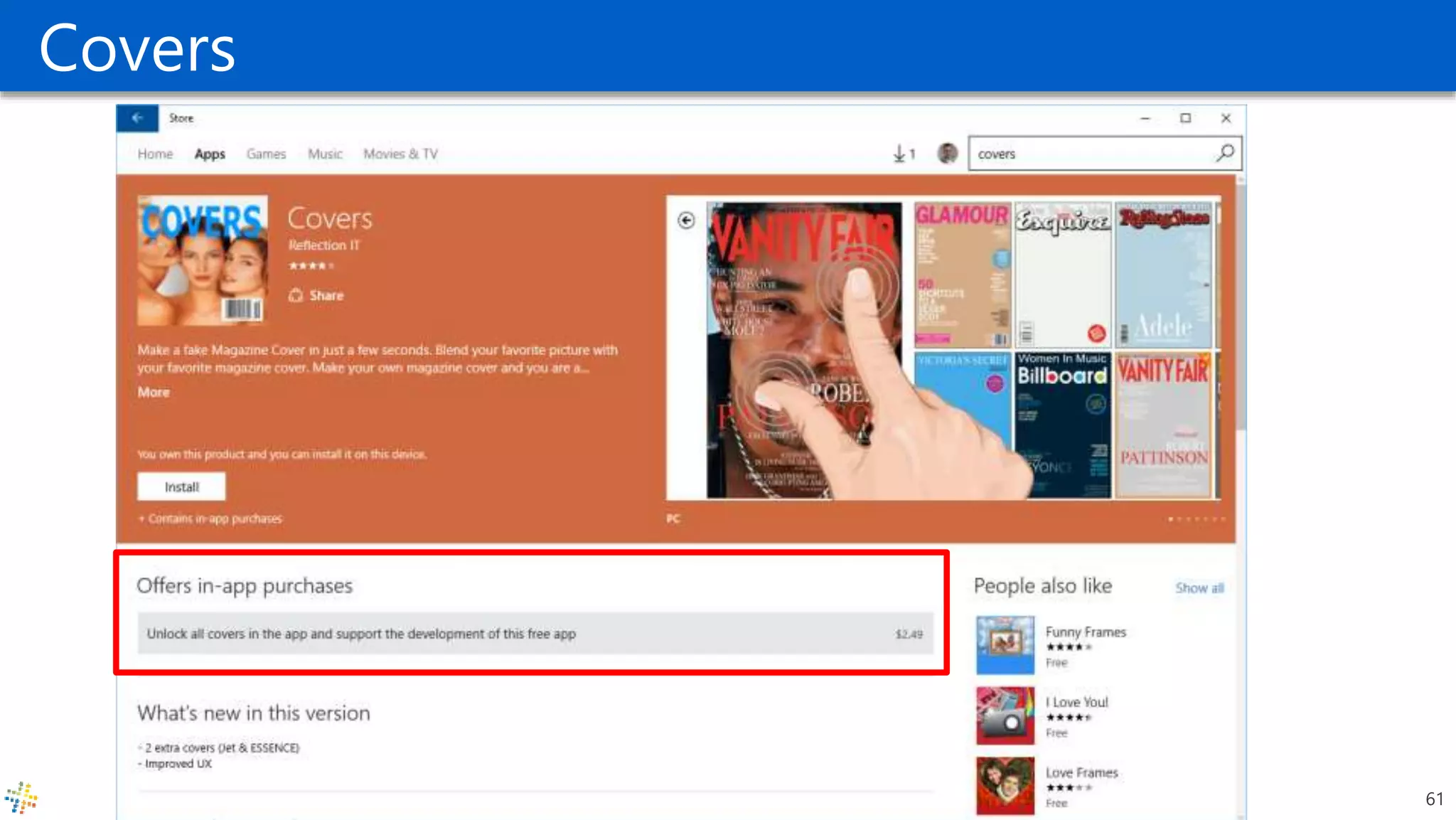
Task: Click the search magnifier icon
Action: pos(1225,153)
